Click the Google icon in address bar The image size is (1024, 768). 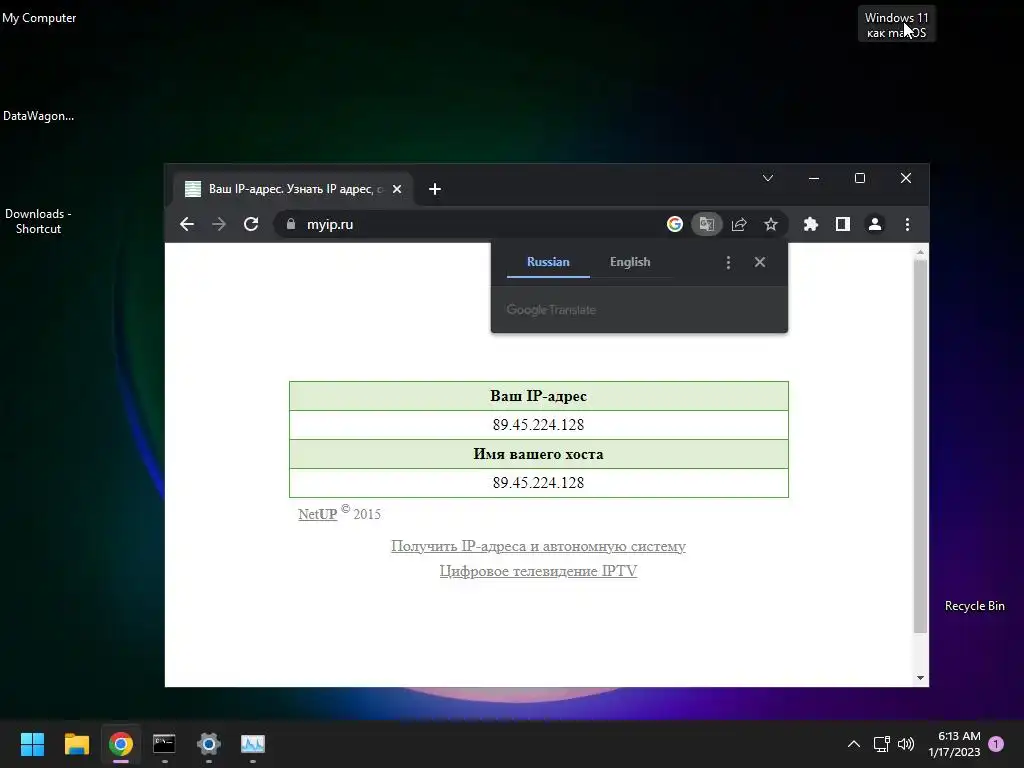[x=675, y=224]
